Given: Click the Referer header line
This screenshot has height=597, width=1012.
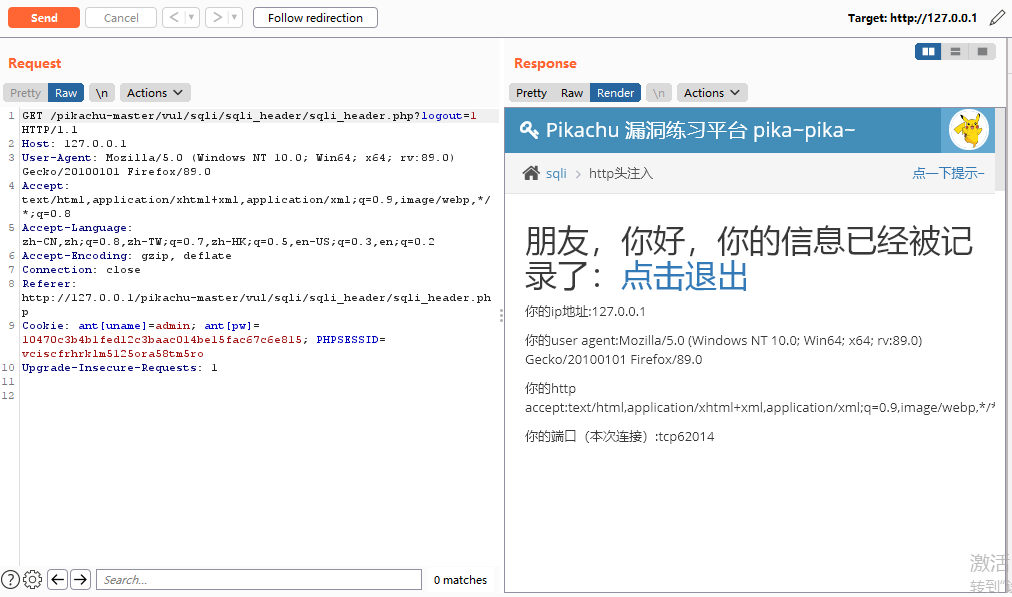Looking at the screenshot, I should pyautogui.click(x=256, y=298).
